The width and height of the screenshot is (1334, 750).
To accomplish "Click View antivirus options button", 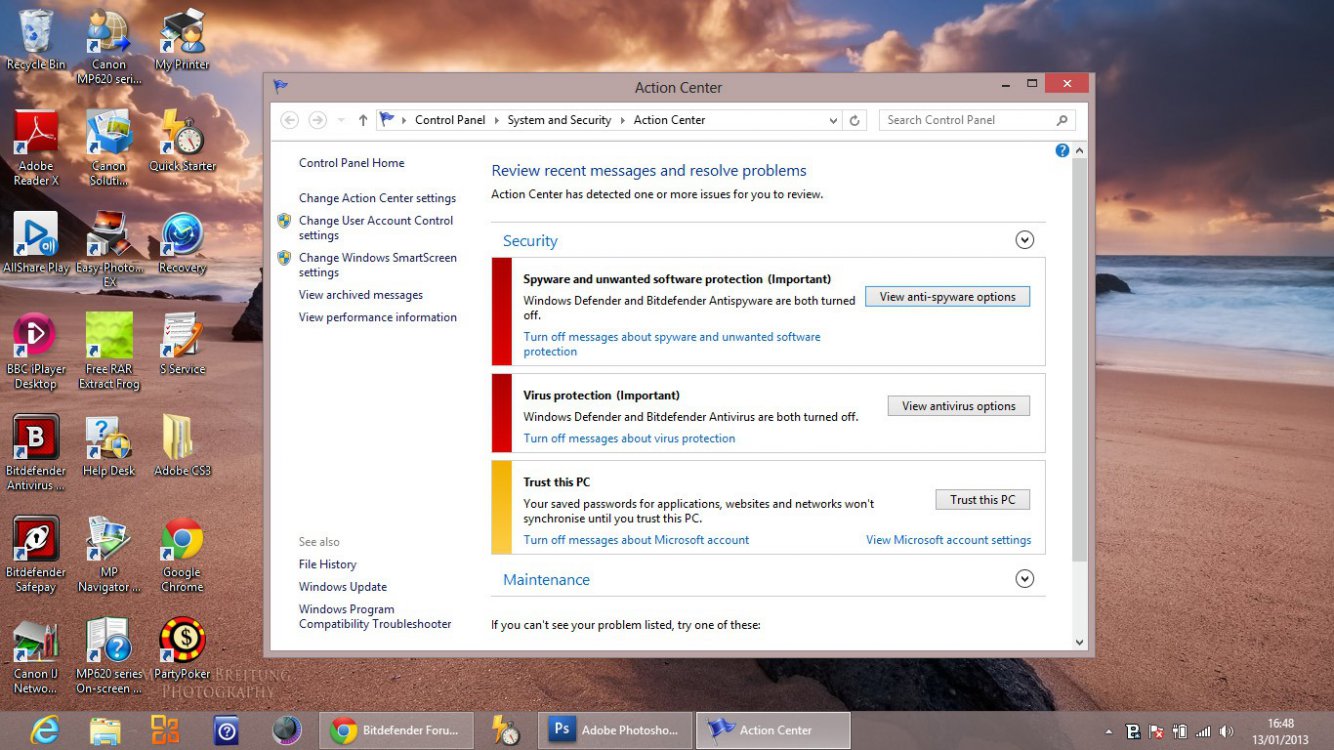I will click(x=958, y=406).
